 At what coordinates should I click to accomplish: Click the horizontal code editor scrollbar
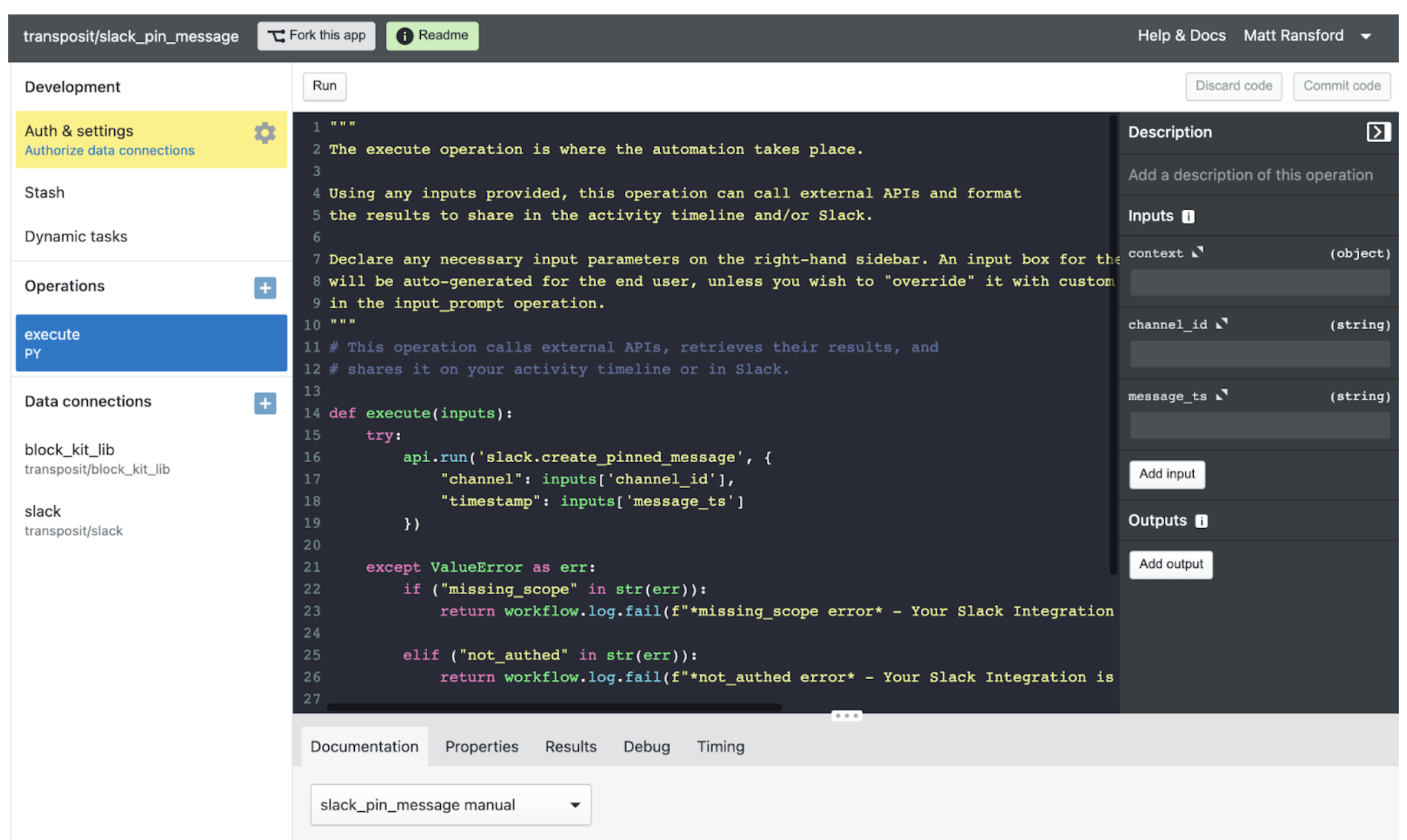click(554, 707)
